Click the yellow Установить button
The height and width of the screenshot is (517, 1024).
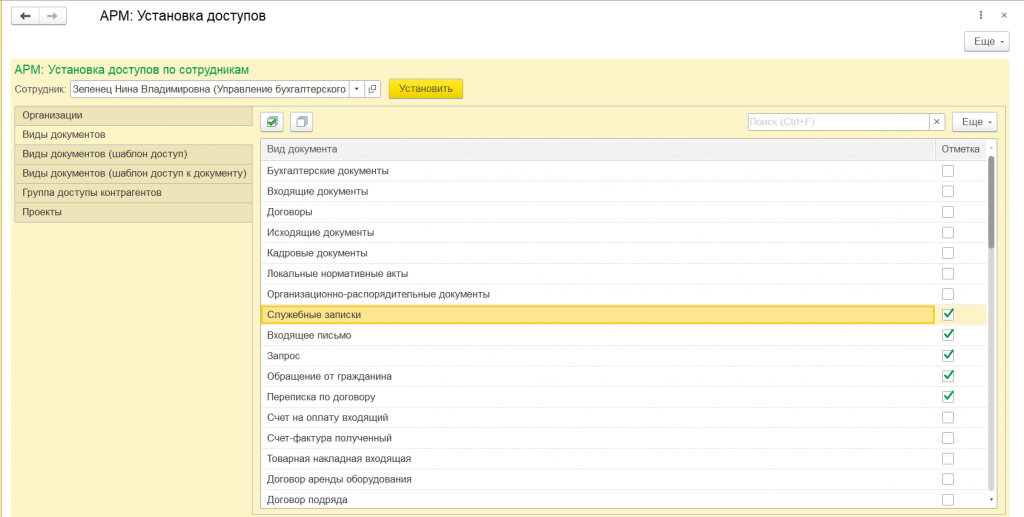426,89
